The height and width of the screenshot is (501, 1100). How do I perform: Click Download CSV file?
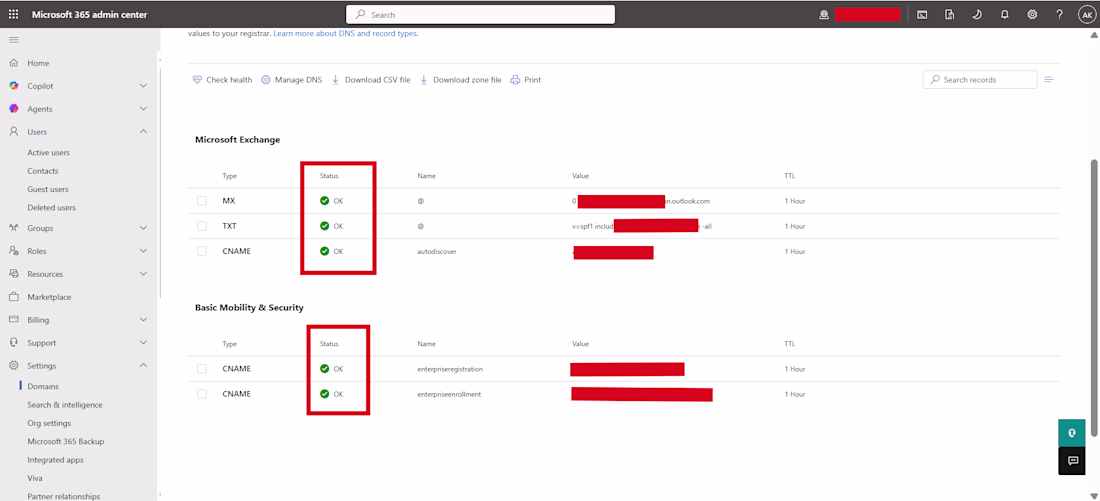(x=371, y=80)
